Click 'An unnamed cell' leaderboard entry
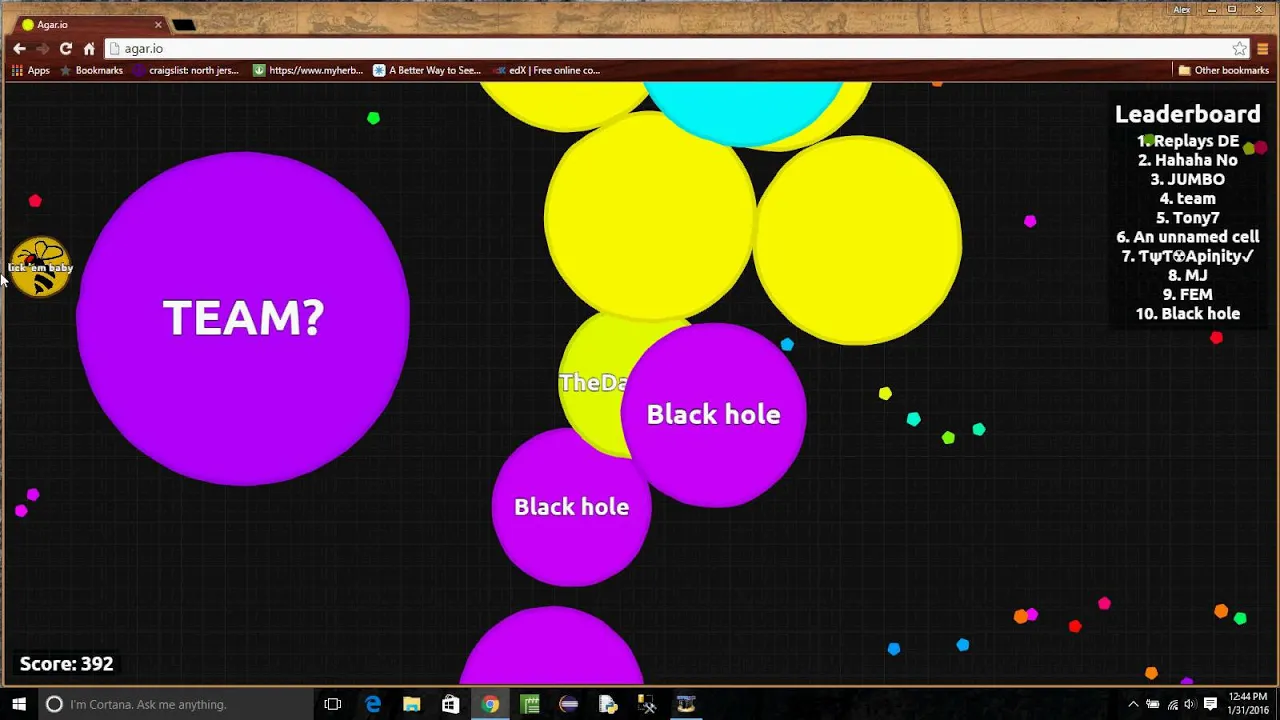 (x=1188, y=237)
